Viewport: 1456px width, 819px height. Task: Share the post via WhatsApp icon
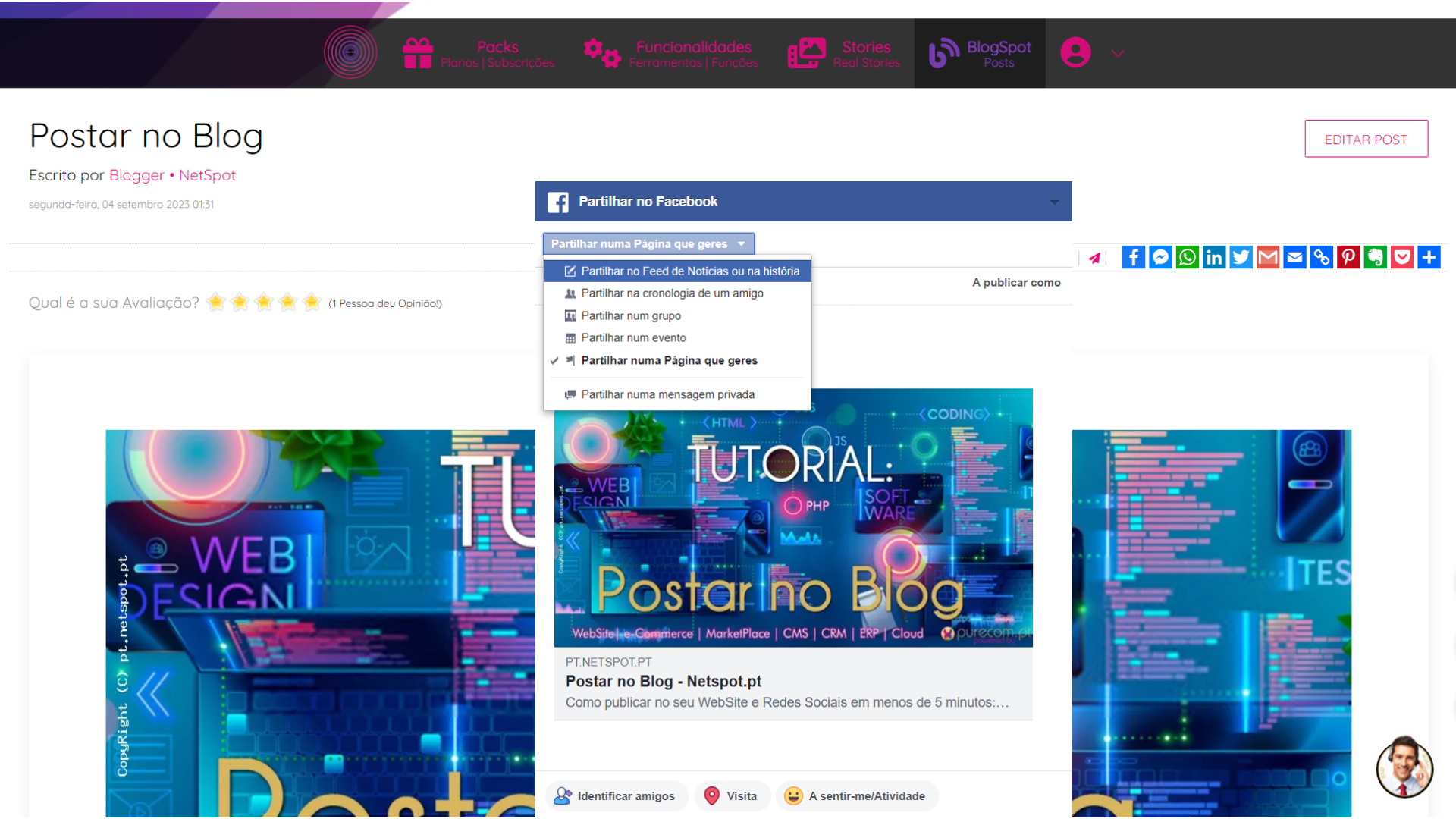tap(1187, 257)
